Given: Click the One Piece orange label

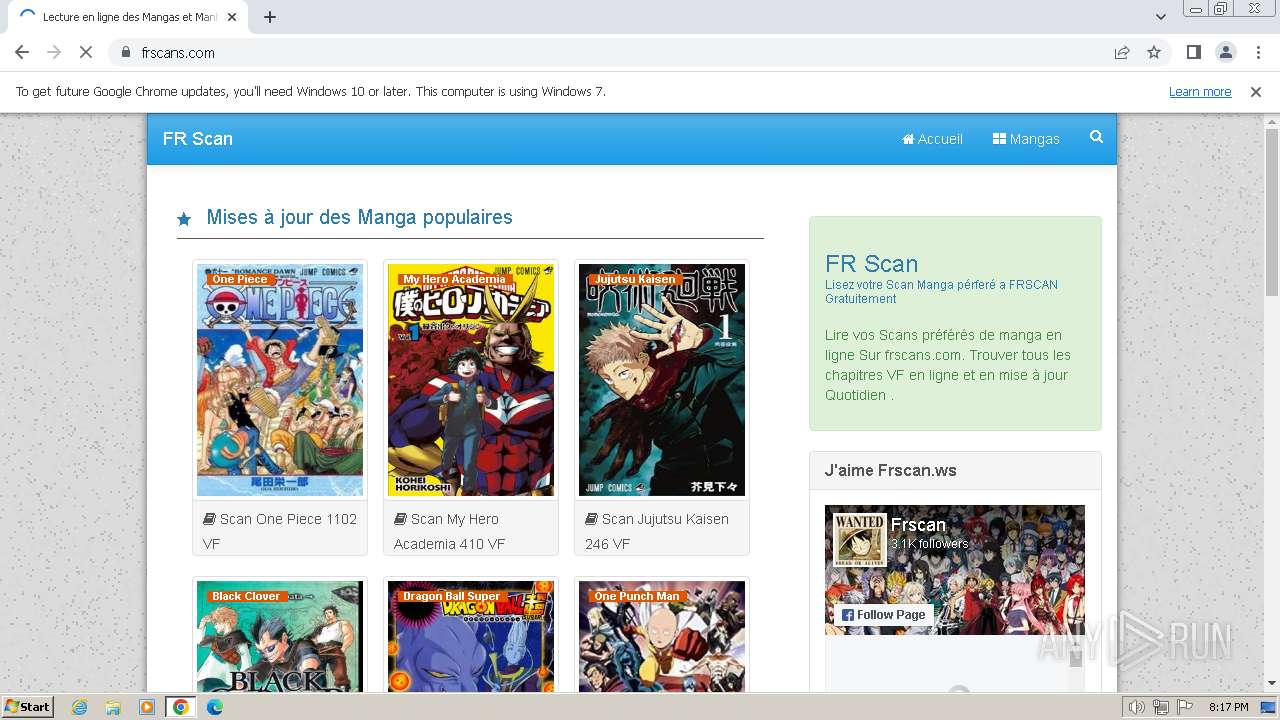Looking at the screenshot, I should pos(240,280).
